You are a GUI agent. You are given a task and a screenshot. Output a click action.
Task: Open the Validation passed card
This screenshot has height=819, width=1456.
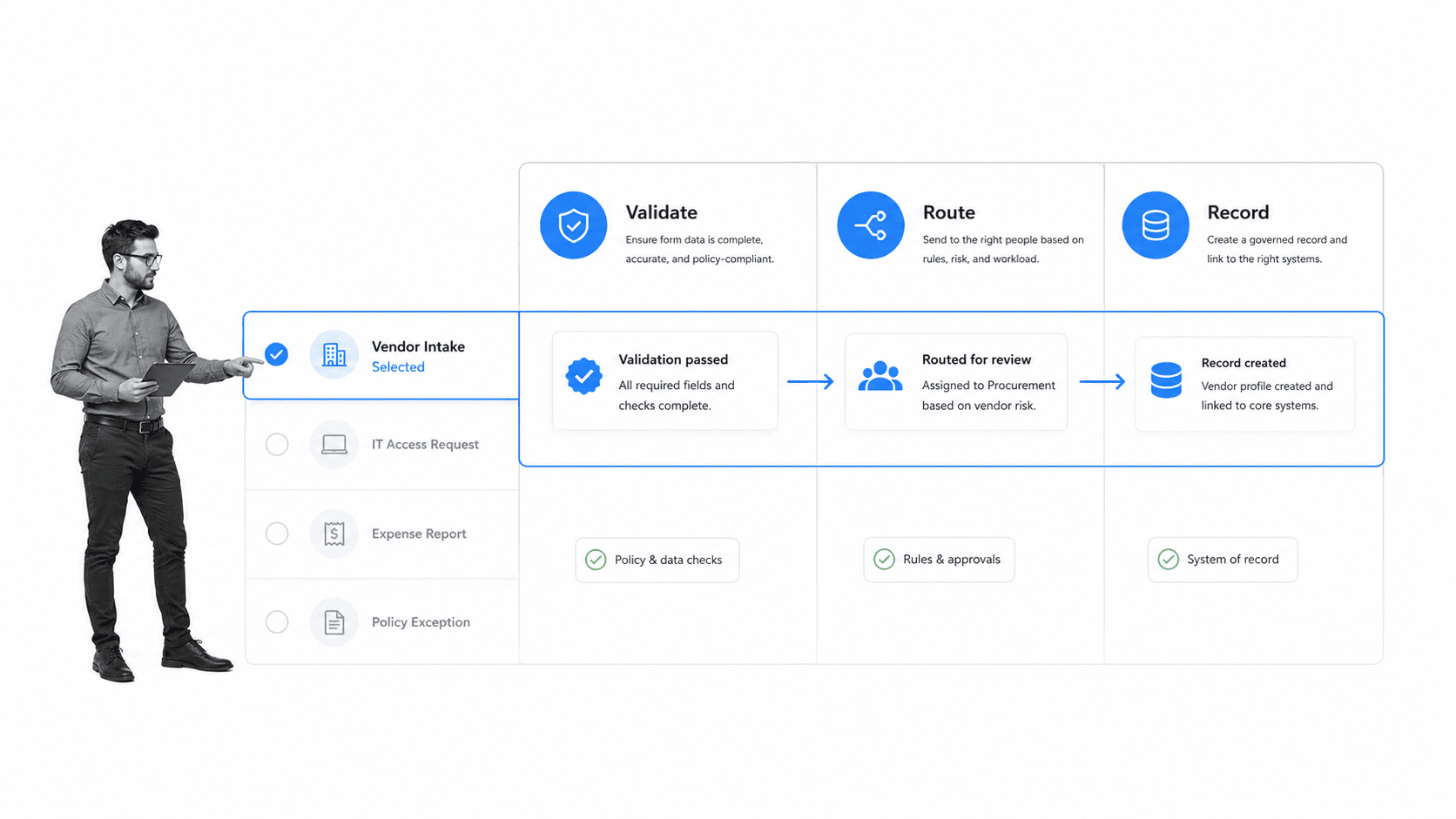point(665,381)
